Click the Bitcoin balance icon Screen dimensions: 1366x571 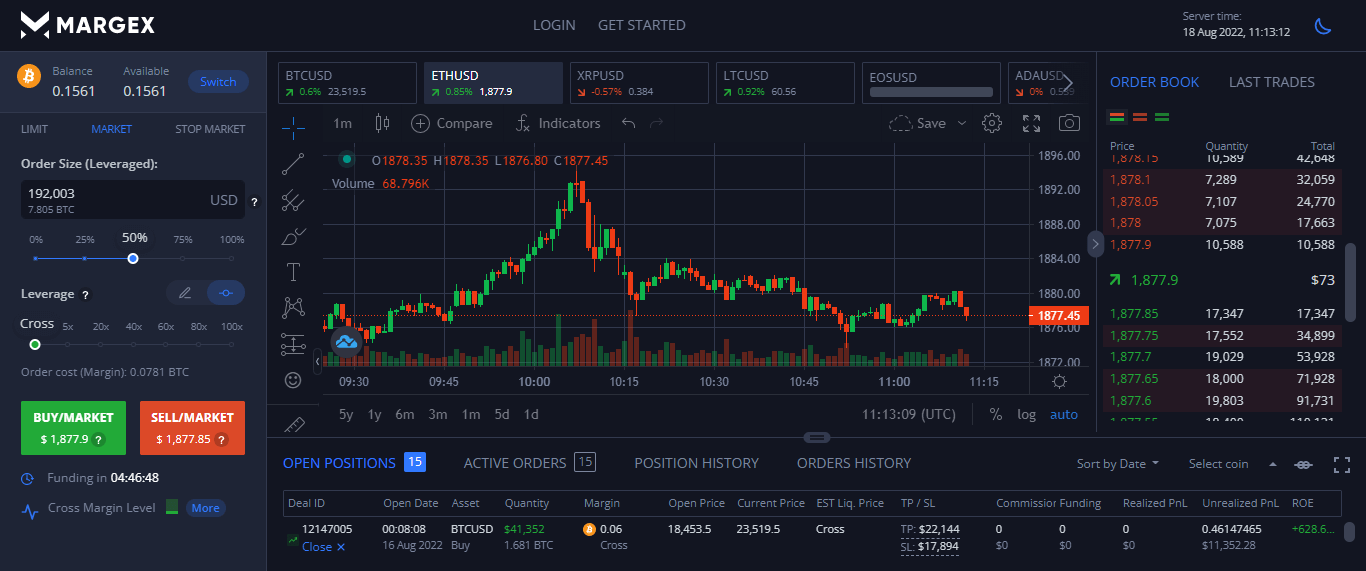click(29, 76)
